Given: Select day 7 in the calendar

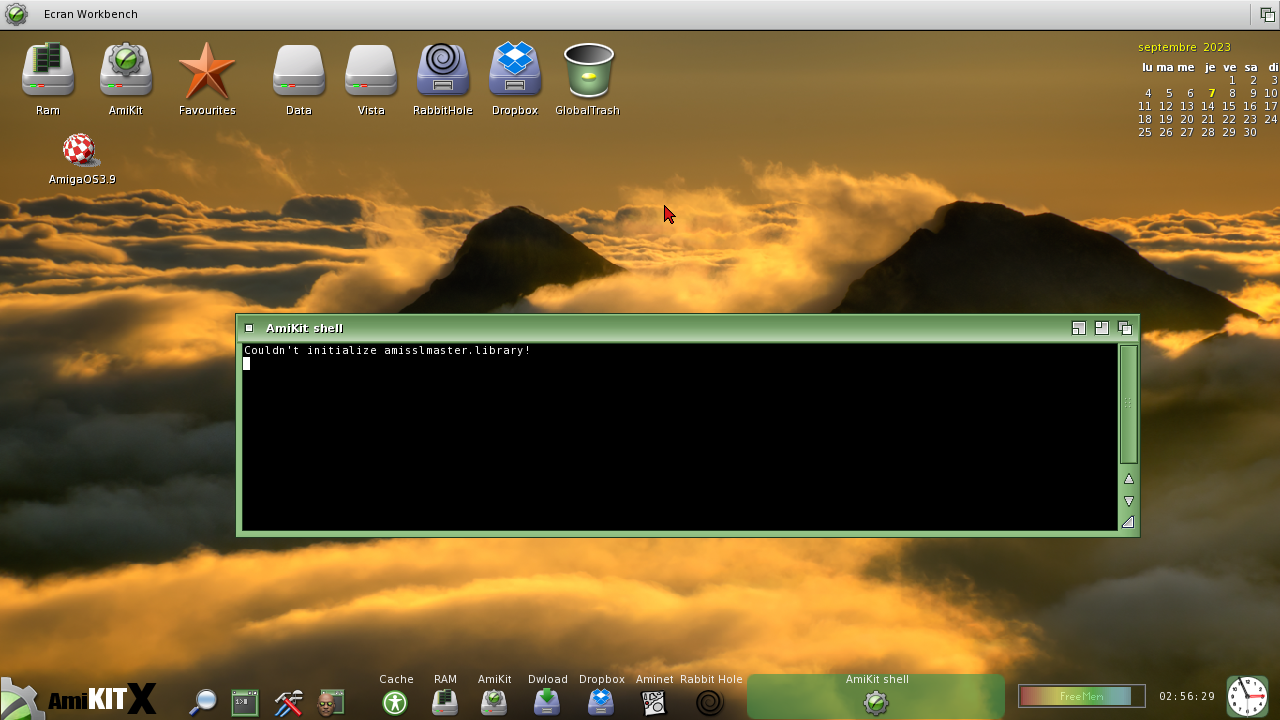Looking at the screenshot, I should 1211,93.
